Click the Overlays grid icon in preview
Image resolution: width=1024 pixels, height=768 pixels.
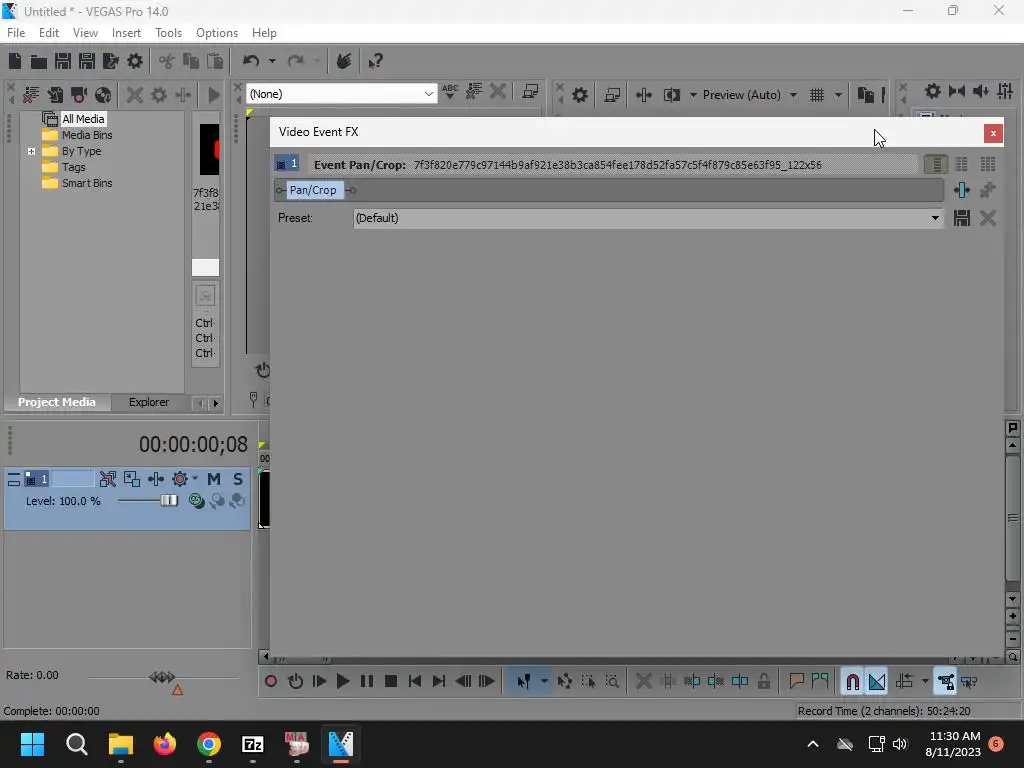[x=817, y=95]
